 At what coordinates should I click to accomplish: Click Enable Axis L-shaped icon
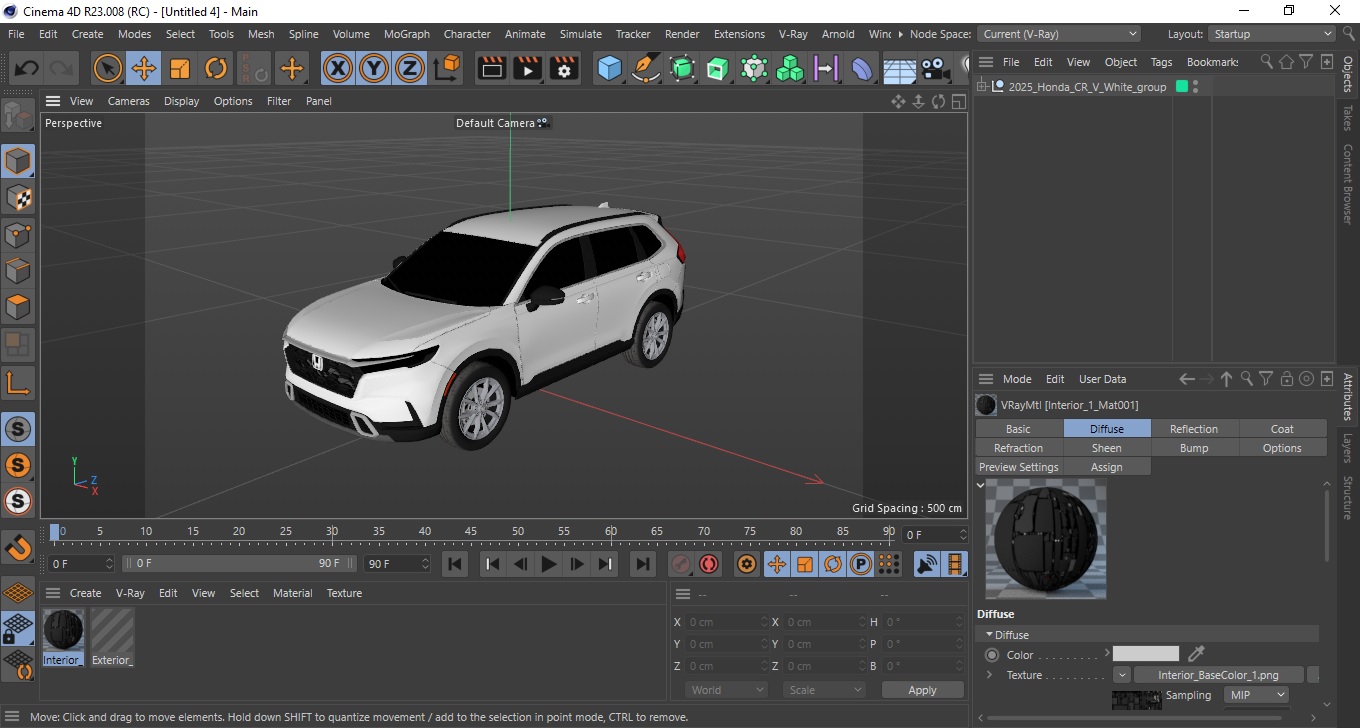point(17,382)
